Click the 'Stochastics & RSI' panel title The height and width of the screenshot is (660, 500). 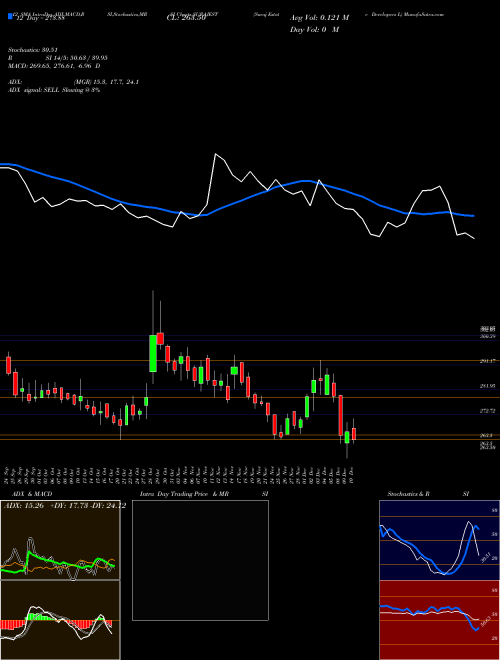coord(428,494)
